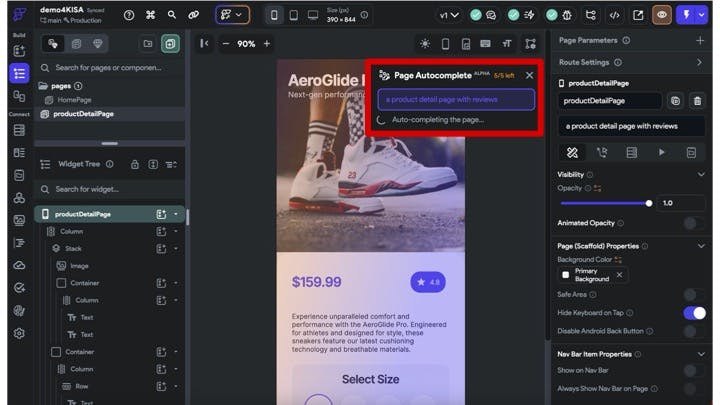Viewport: 720px width, 405px height.
Task: Collapse Nav Bar Item Properties section
Action: 701,354
